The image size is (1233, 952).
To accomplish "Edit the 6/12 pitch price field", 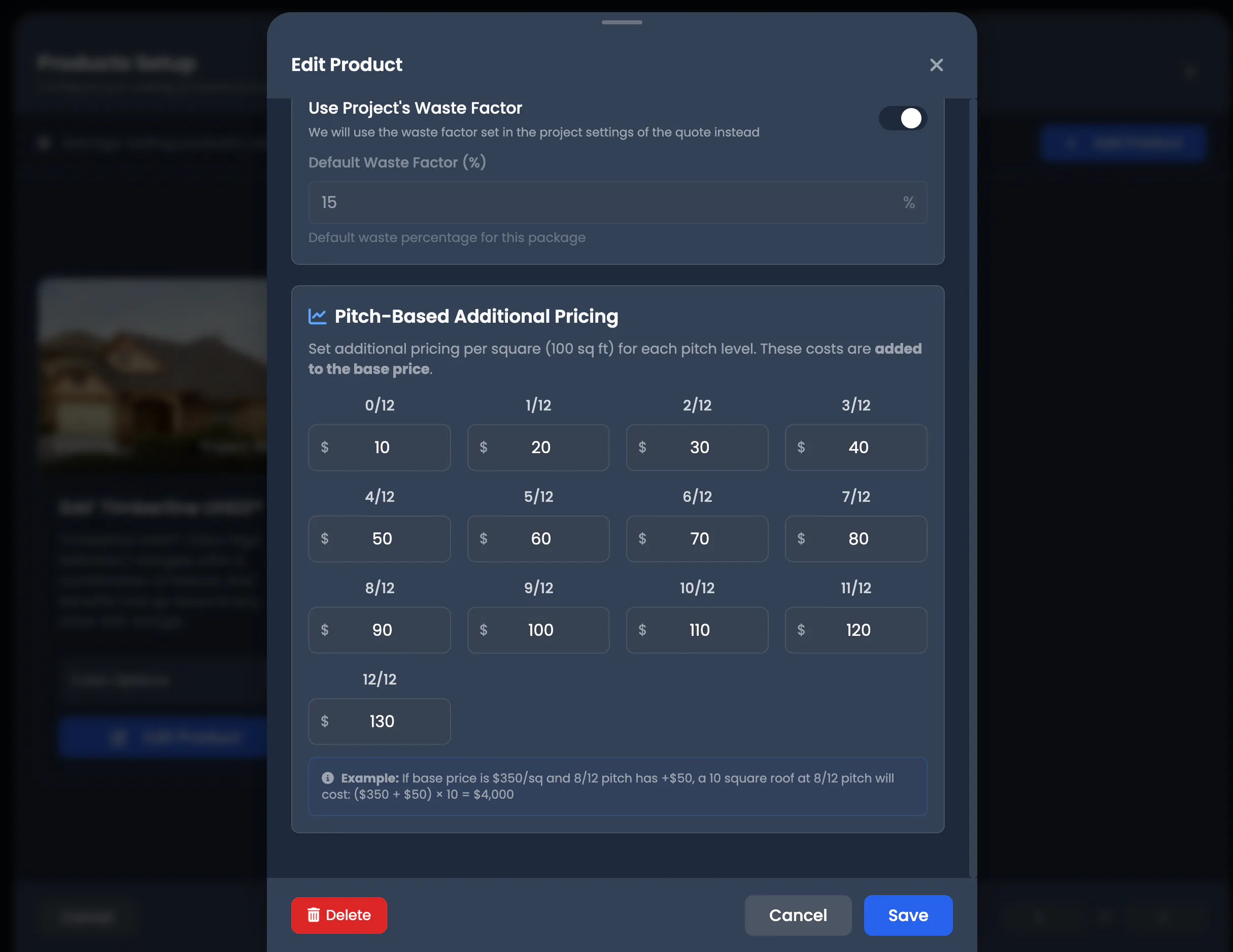I will (x=697, y=539).
